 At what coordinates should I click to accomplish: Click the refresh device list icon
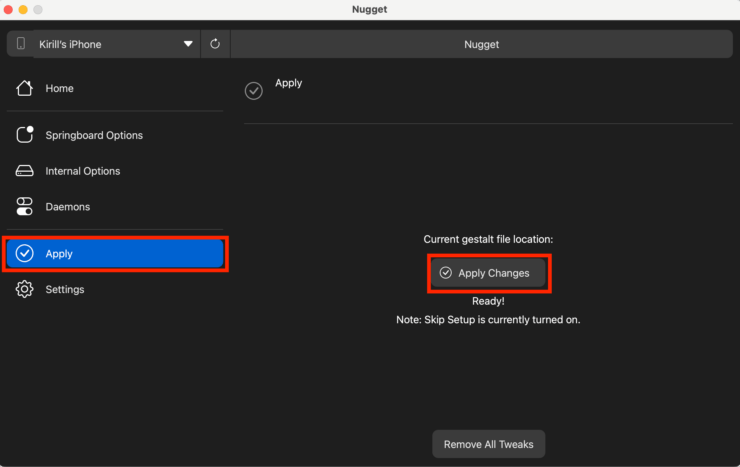[215, 44]
